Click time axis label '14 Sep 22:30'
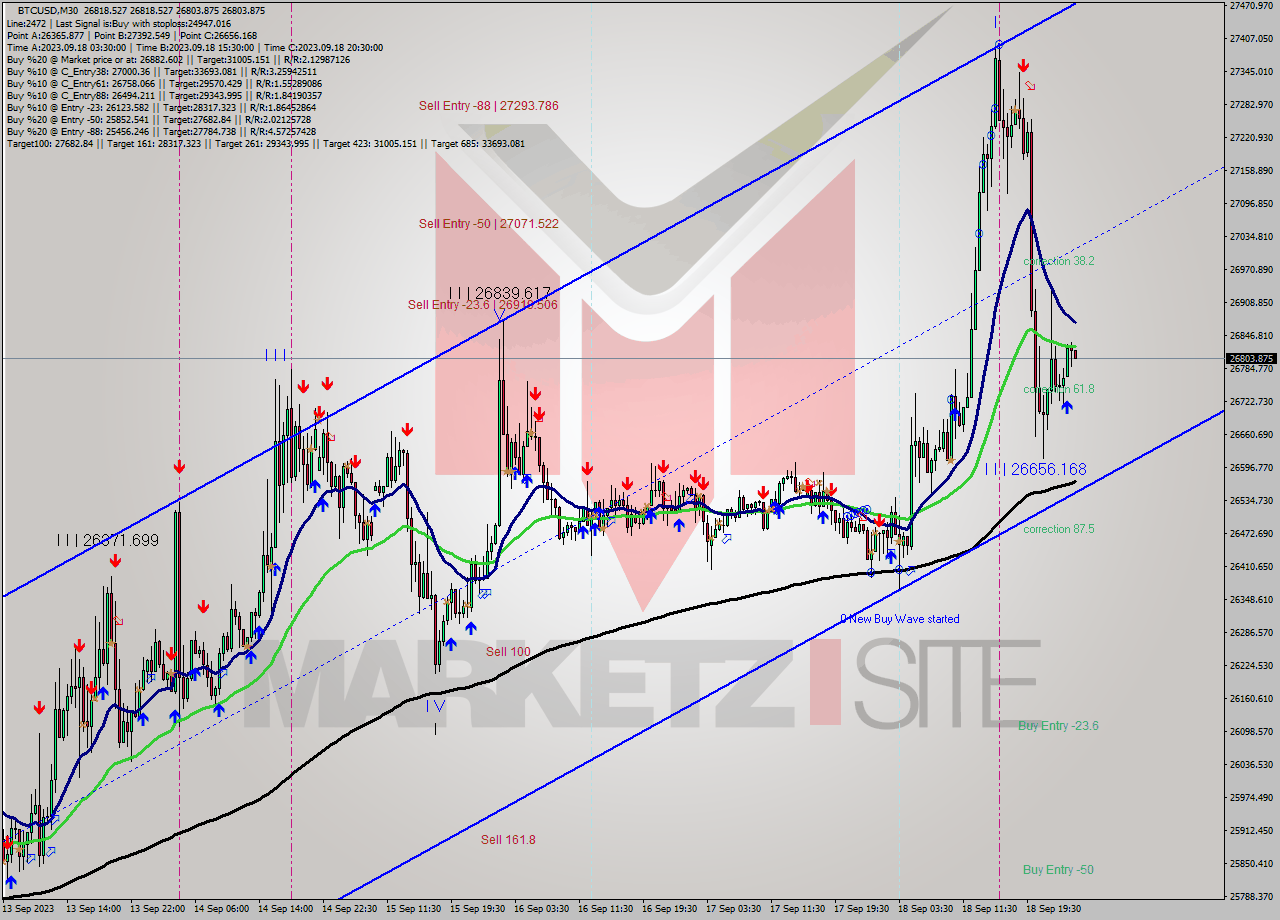This screenshot has height=920, width=1280. pos(350,909)
